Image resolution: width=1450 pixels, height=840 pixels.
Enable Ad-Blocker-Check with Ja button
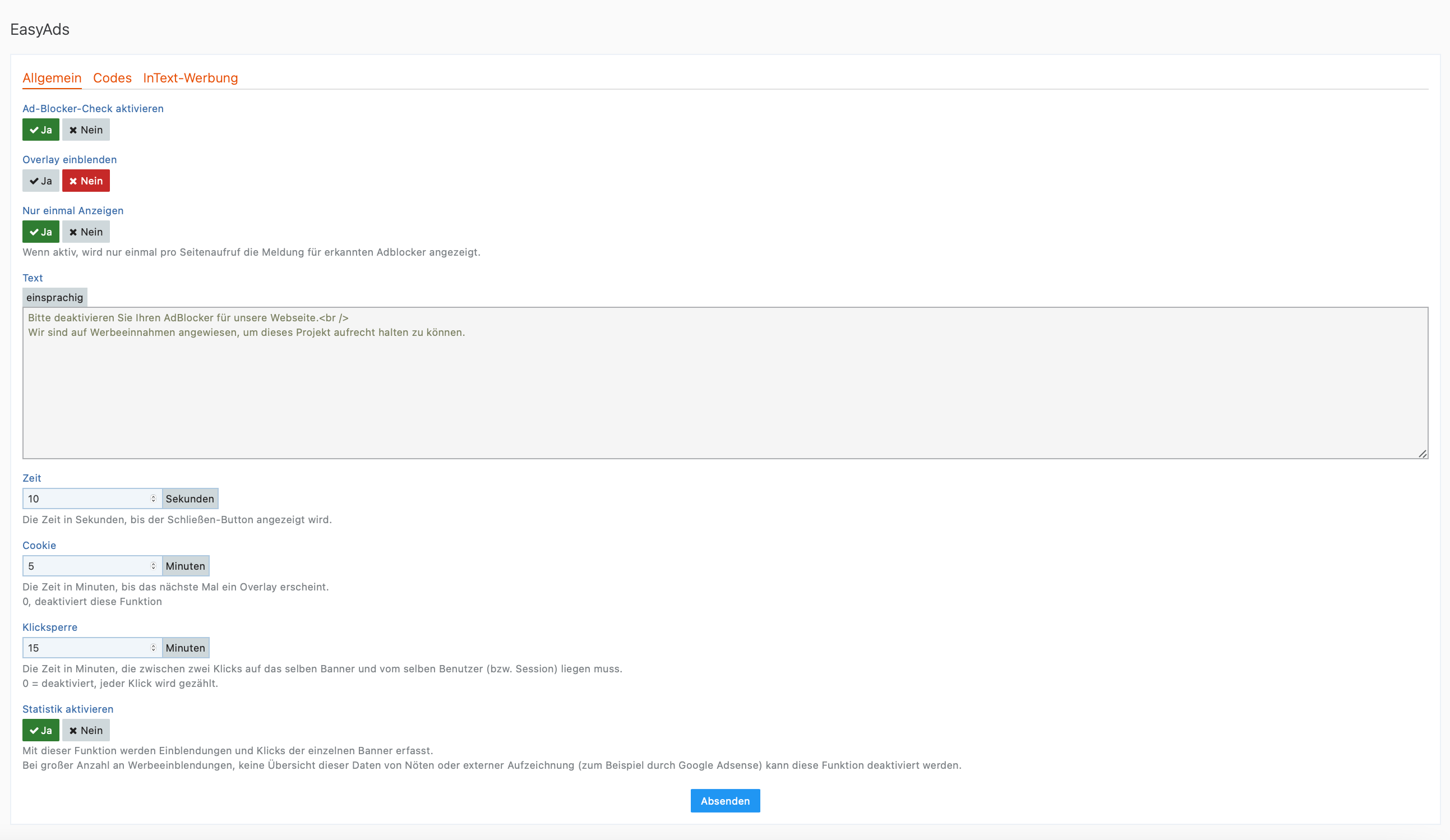40,130
